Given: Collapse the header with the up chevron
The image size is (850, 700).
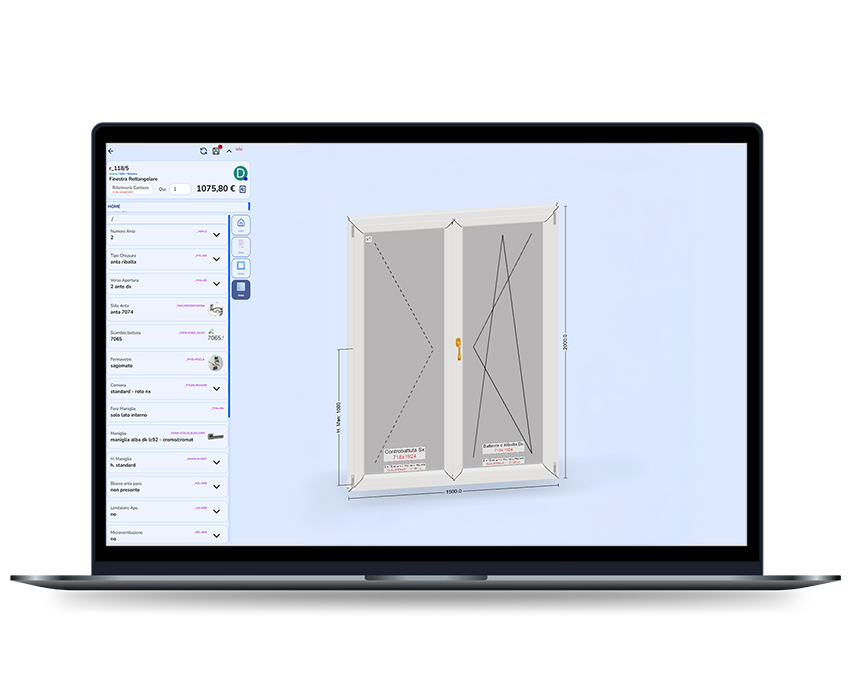Looking at the screenshot, I should [x=228, y=151].
